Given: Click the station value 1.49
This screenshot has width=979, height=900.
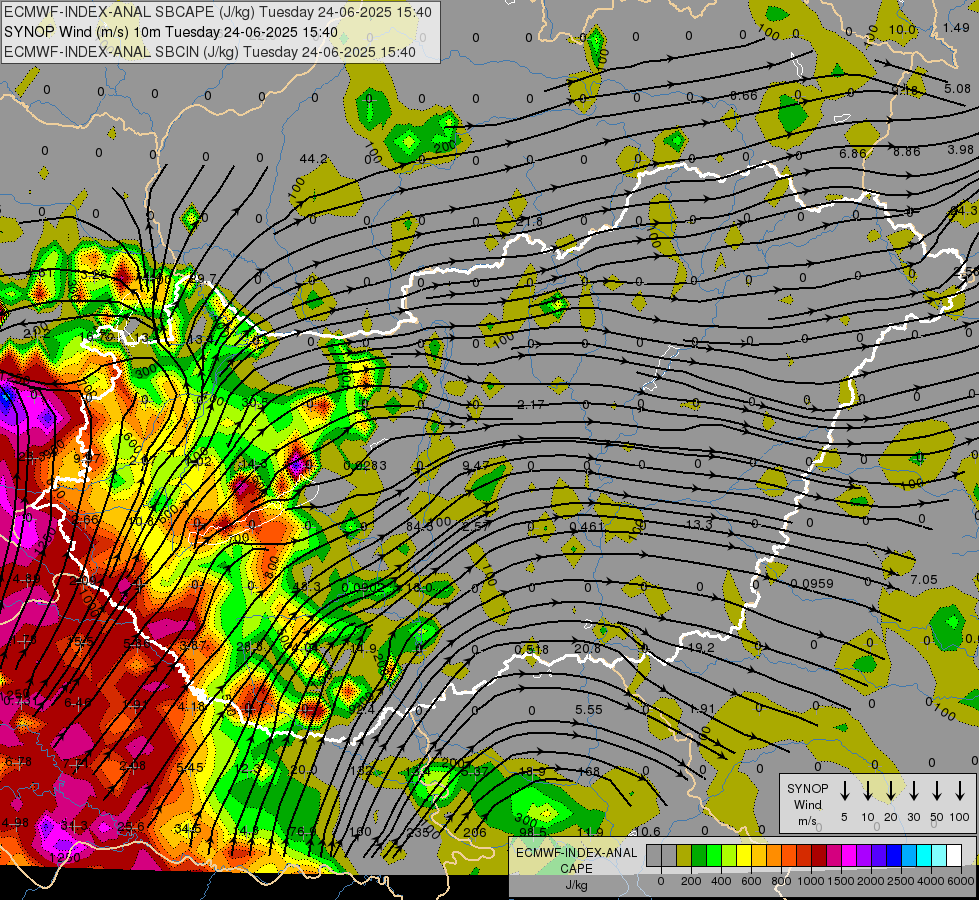Looking at the screenshot, I should (956, 27).
